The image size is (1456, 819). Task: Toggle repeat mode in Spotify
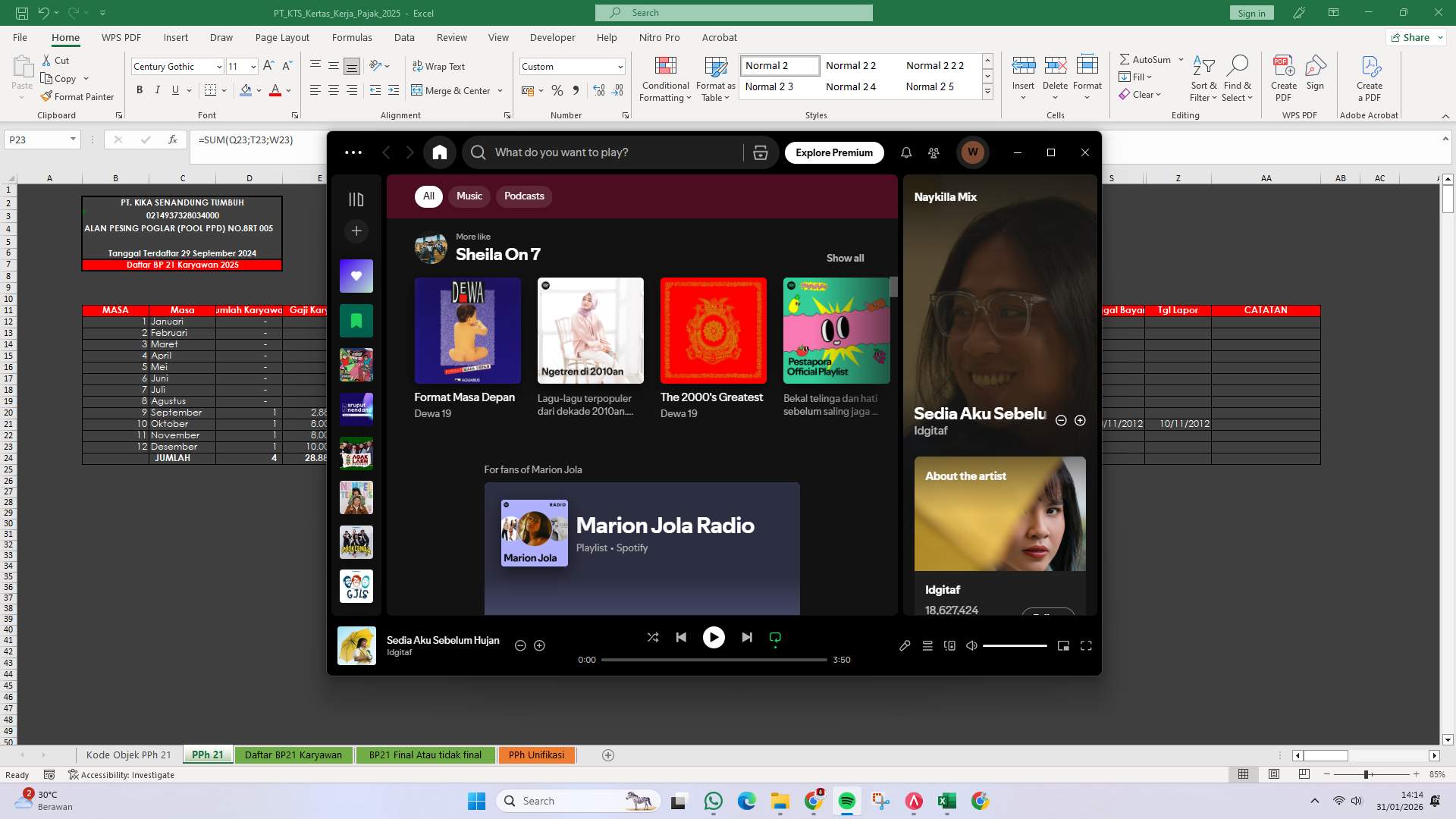tap(774, 637)
